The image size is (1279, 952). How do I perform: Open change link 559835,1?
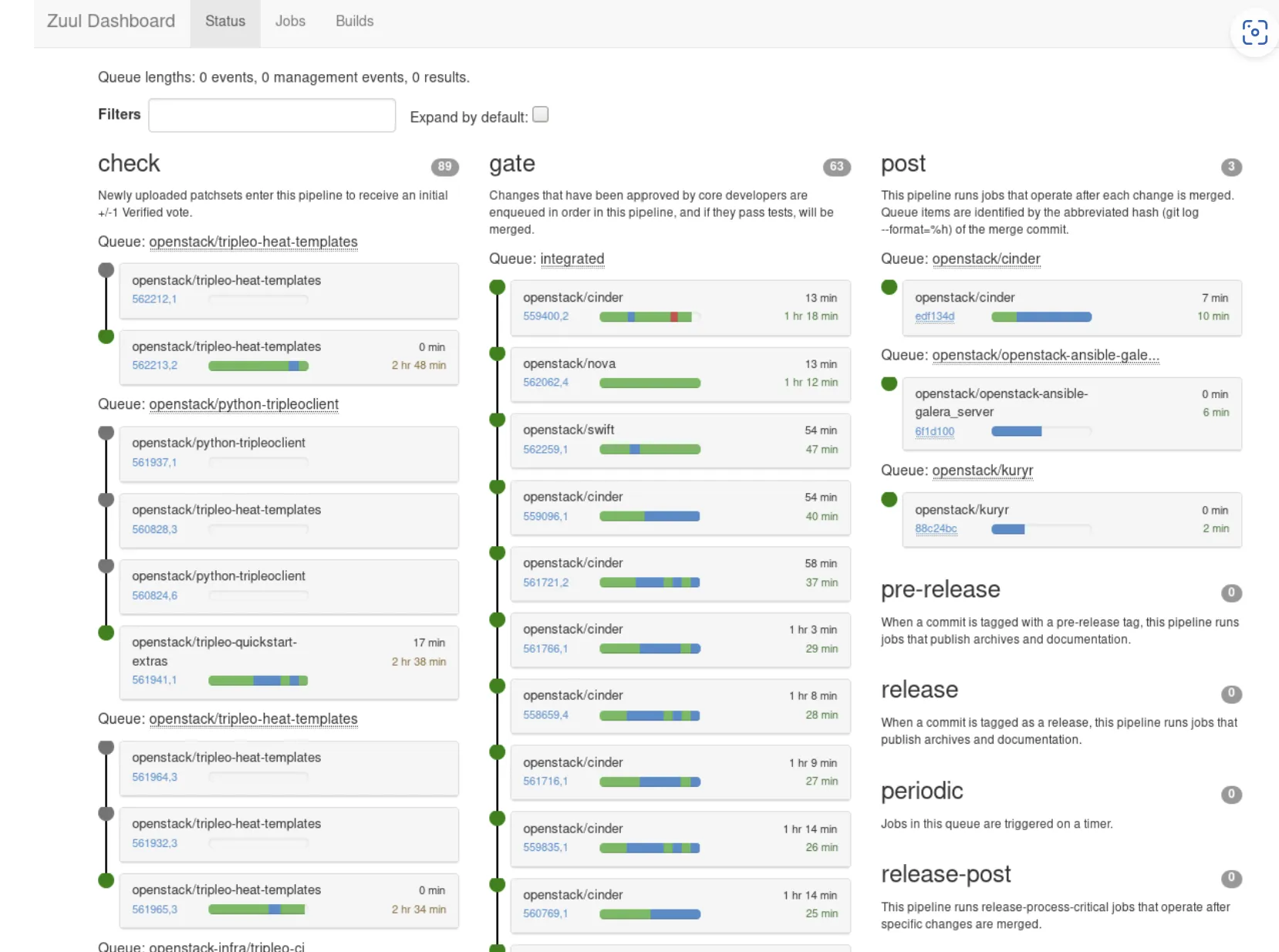point(545,848)
